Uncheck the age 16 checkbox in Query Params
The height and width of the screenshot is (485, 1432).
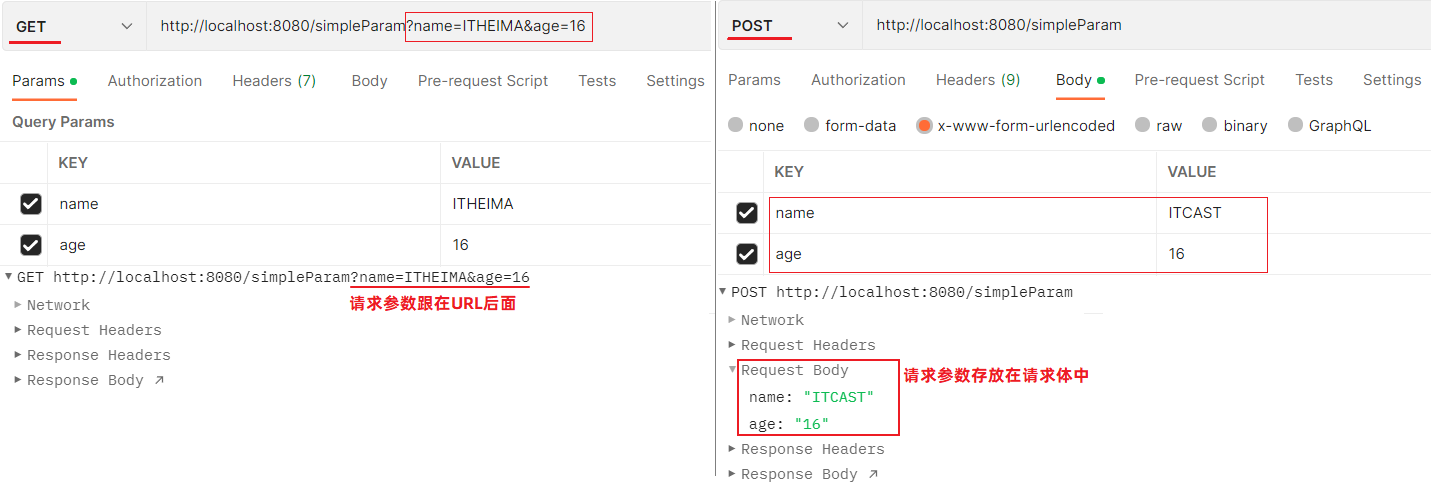pyautogui.click(x=31, y=245)
